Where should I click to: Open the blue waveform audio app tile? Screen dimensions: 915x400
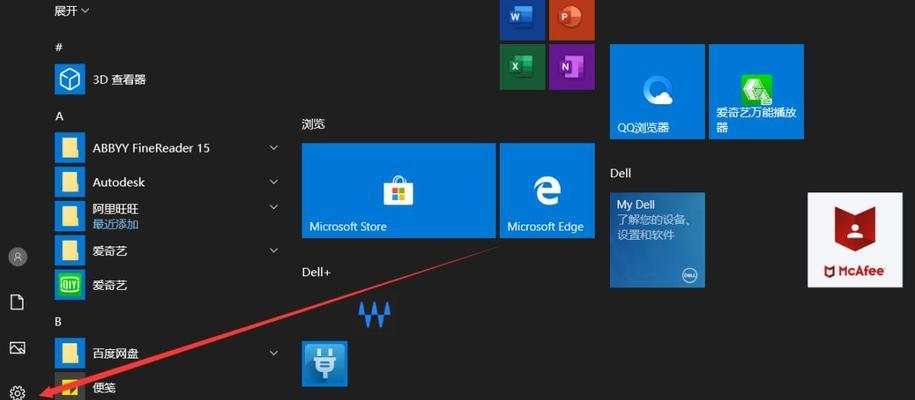coord(374,315)
